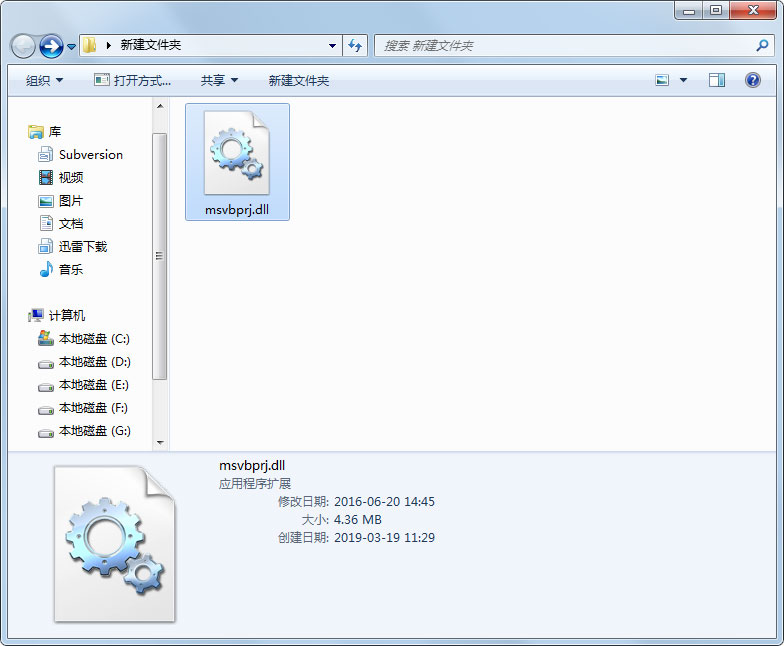Open 本地磁盘 (E:)
This screenshot has width=784, height=646.
click(94, 384)
